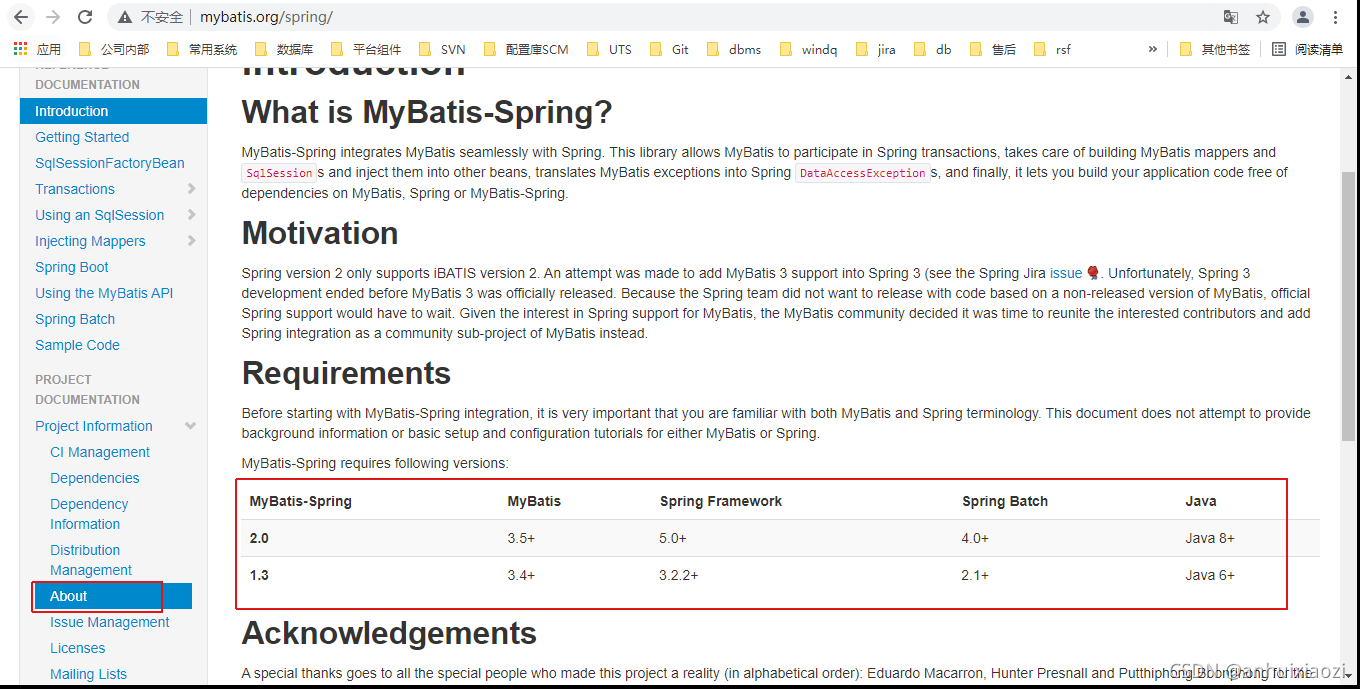Image resolution: width=1360 pixels, height=689 pixels.
Task: Go back to previous page
Action: pyautogui.click(x=21, y=17)
